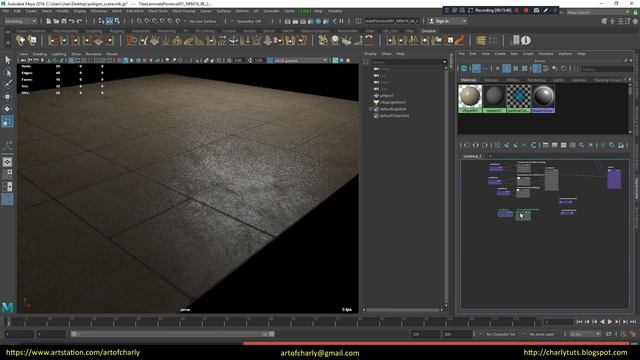Select the arrow Select tool in toolbox
Viewport: 640px width, 360px height.
7,60
